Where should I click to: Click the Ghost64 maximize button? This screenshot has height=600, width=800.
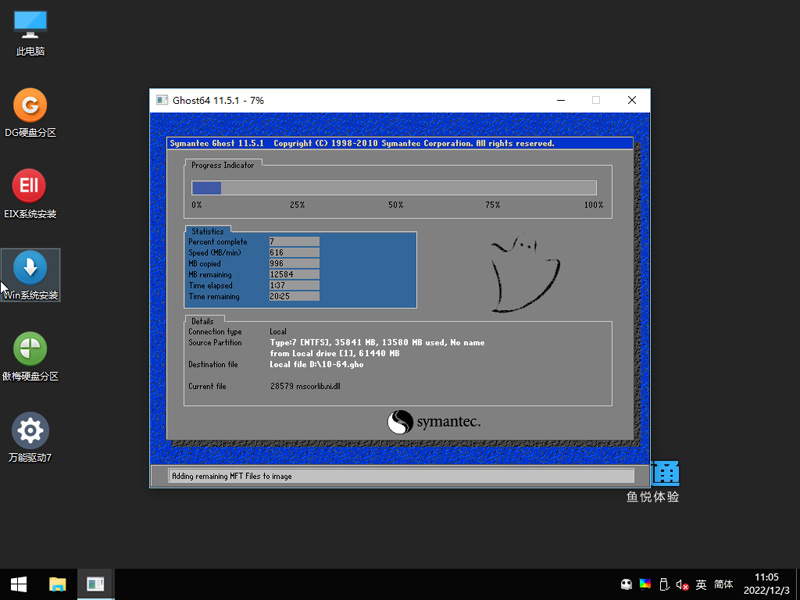click(596, 101)
